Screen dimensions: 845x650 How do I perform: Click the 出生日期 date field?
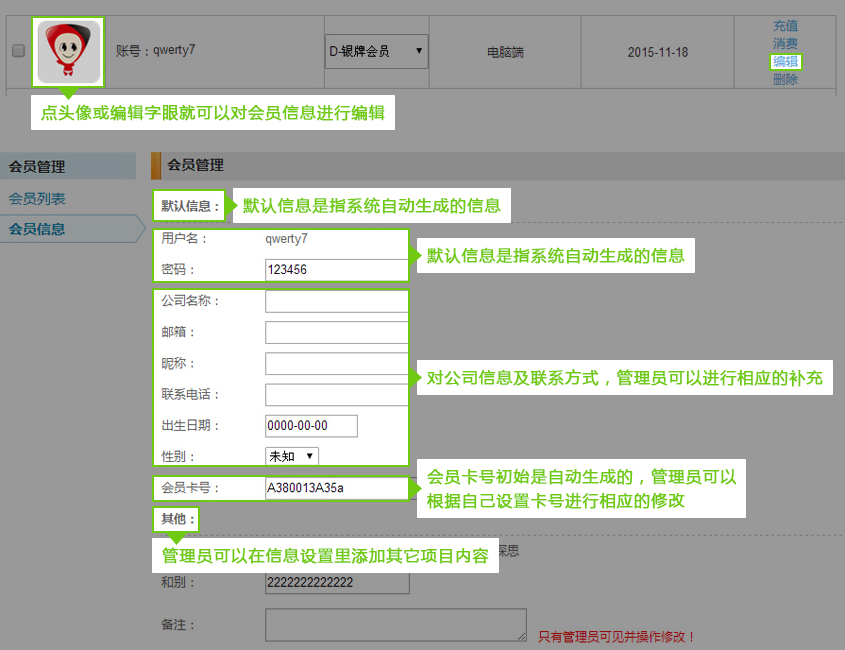pos(311,426)
